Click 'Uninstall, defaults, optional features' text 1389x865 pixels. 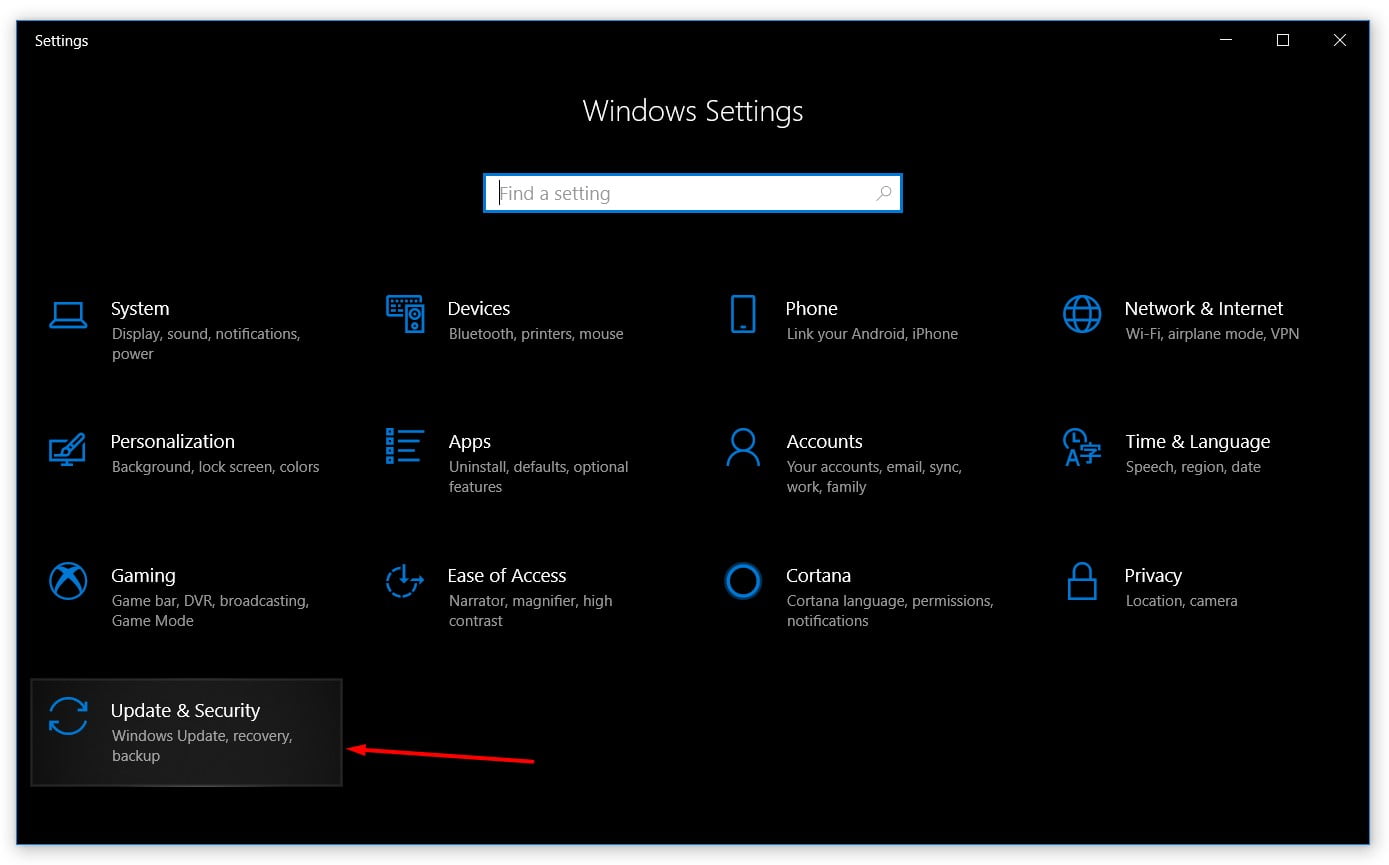coord(539,477)
